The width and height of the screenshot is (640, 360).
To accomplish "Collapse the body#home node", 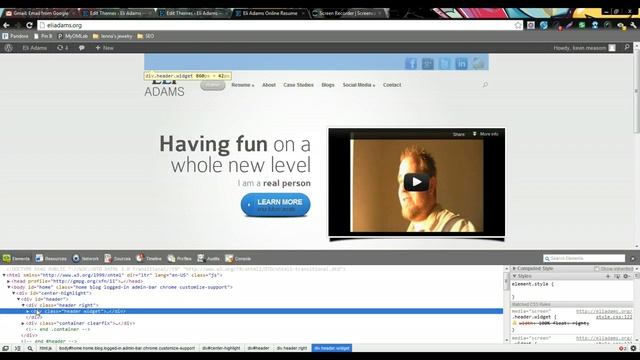I will 9,287.
